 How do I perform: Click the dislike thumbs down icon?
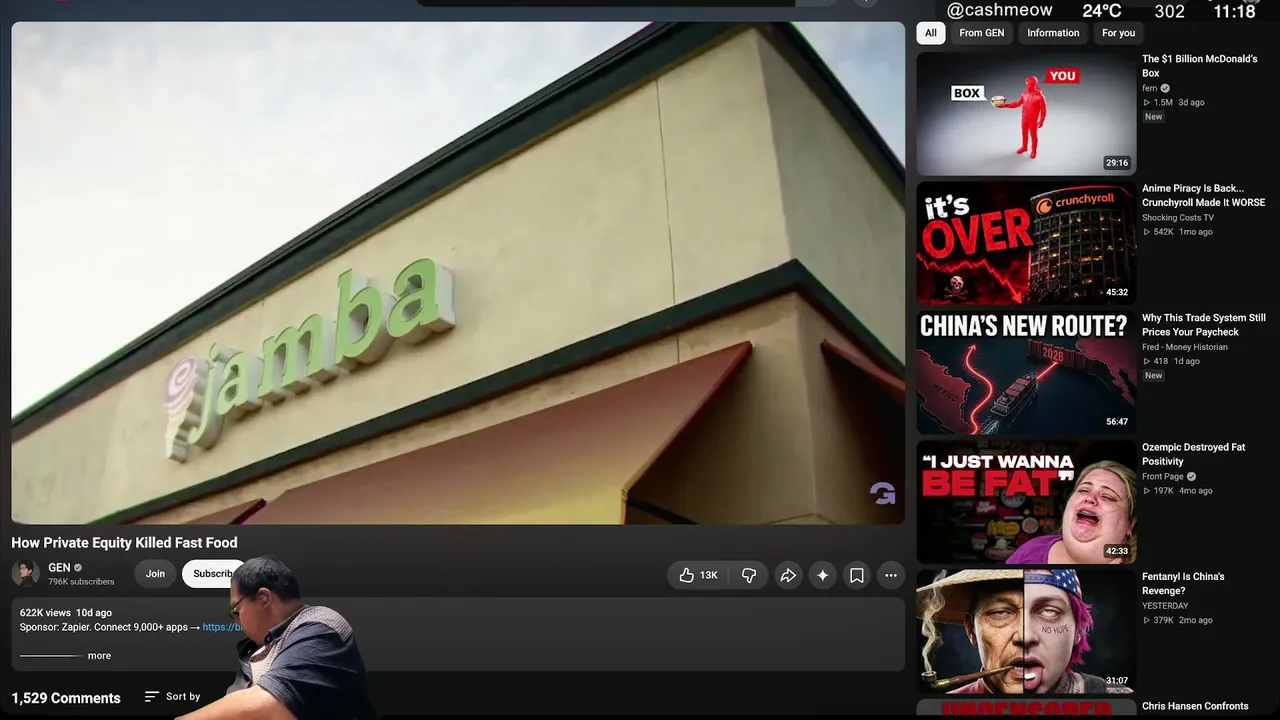pos(749,575)
